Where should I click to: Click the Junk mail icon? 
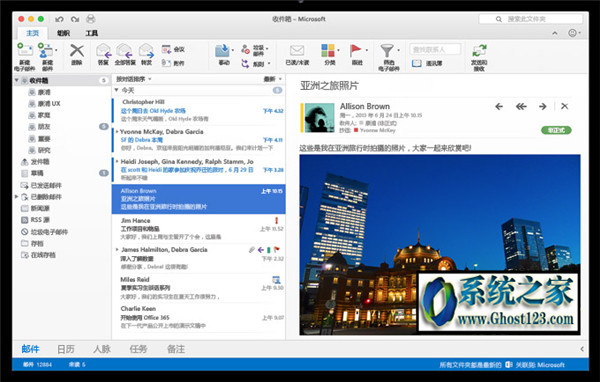click(x=246, y=49)
